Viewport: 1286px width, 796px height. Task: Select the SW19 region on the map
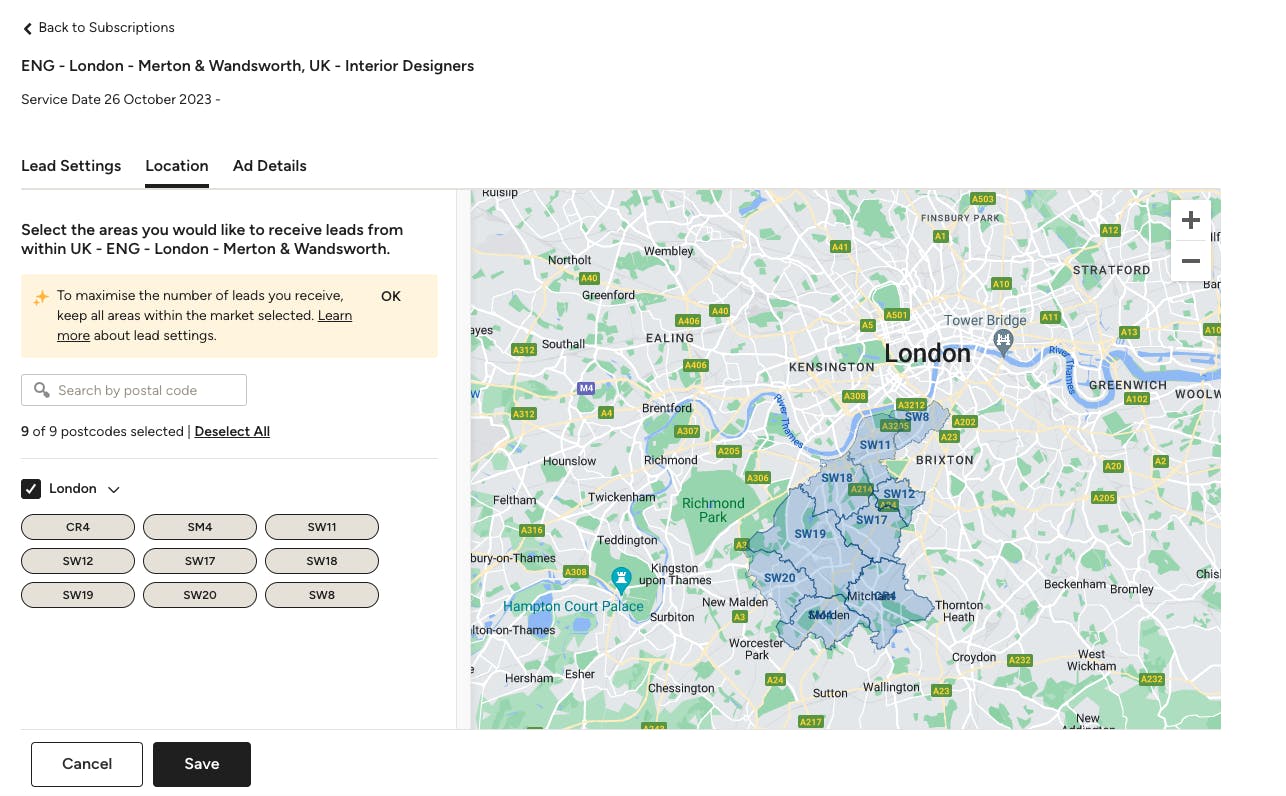coord(810,534)
